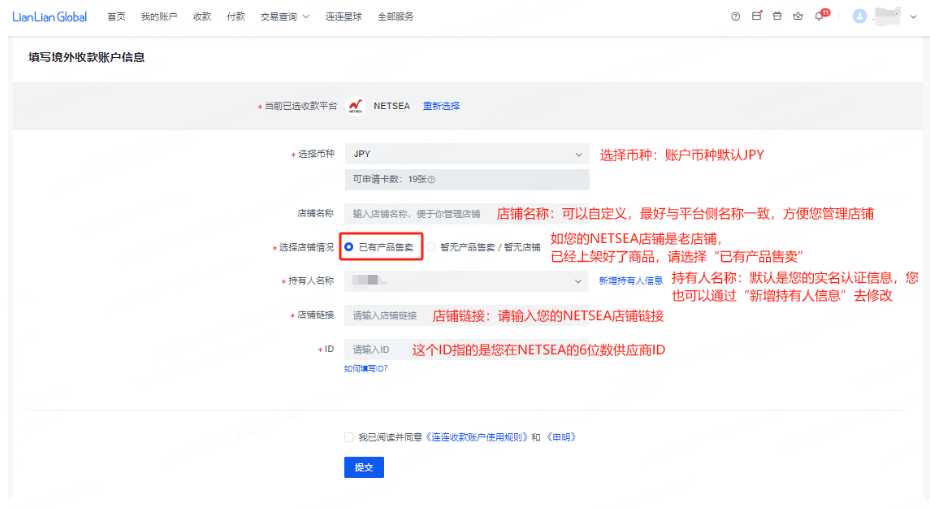Click the 新增持有人信息 link
930x510 pixels.
point(630,280)
